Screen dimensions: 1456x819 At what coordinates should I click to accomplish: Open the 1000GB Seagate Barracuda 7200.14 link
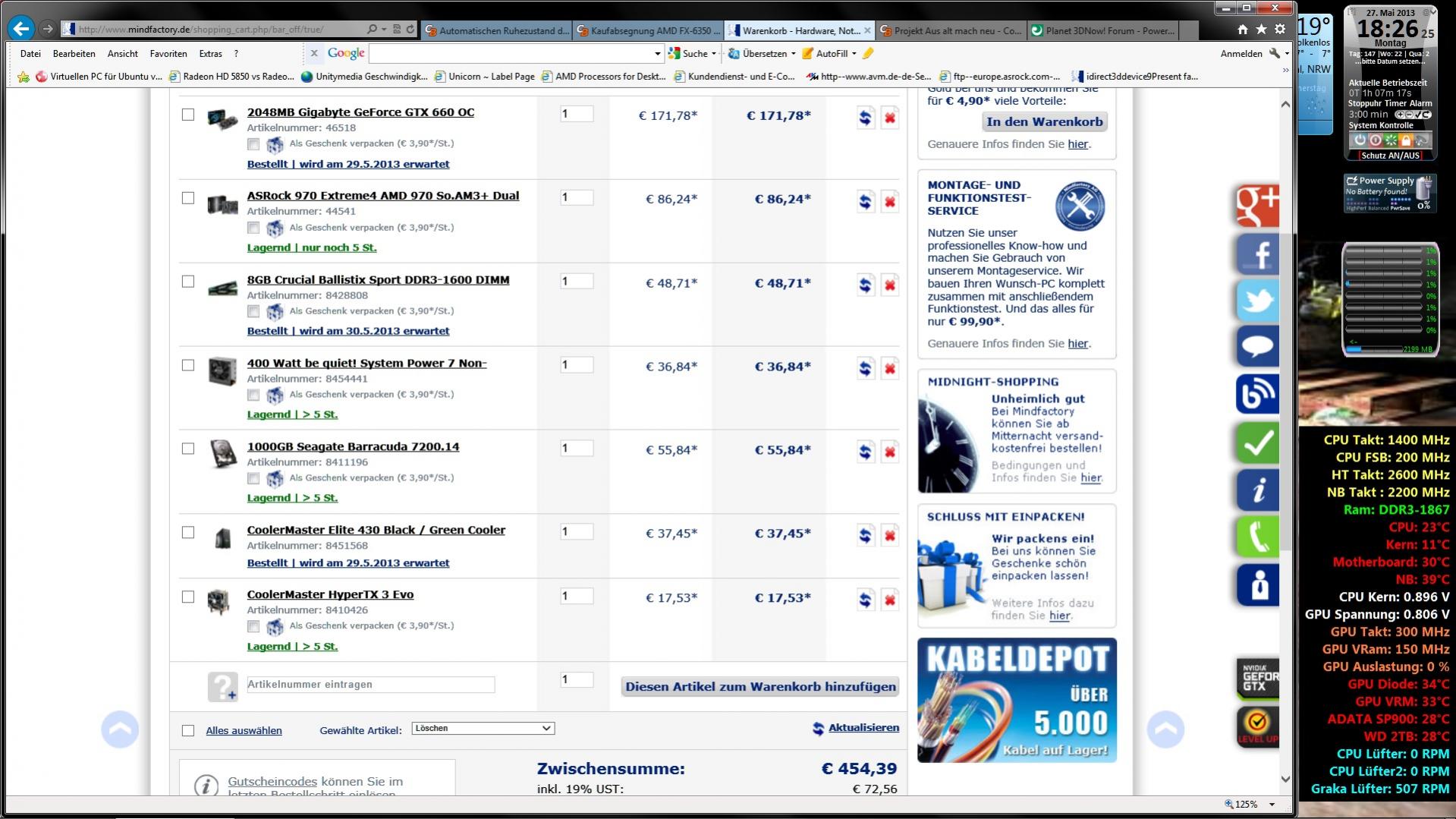353,446
